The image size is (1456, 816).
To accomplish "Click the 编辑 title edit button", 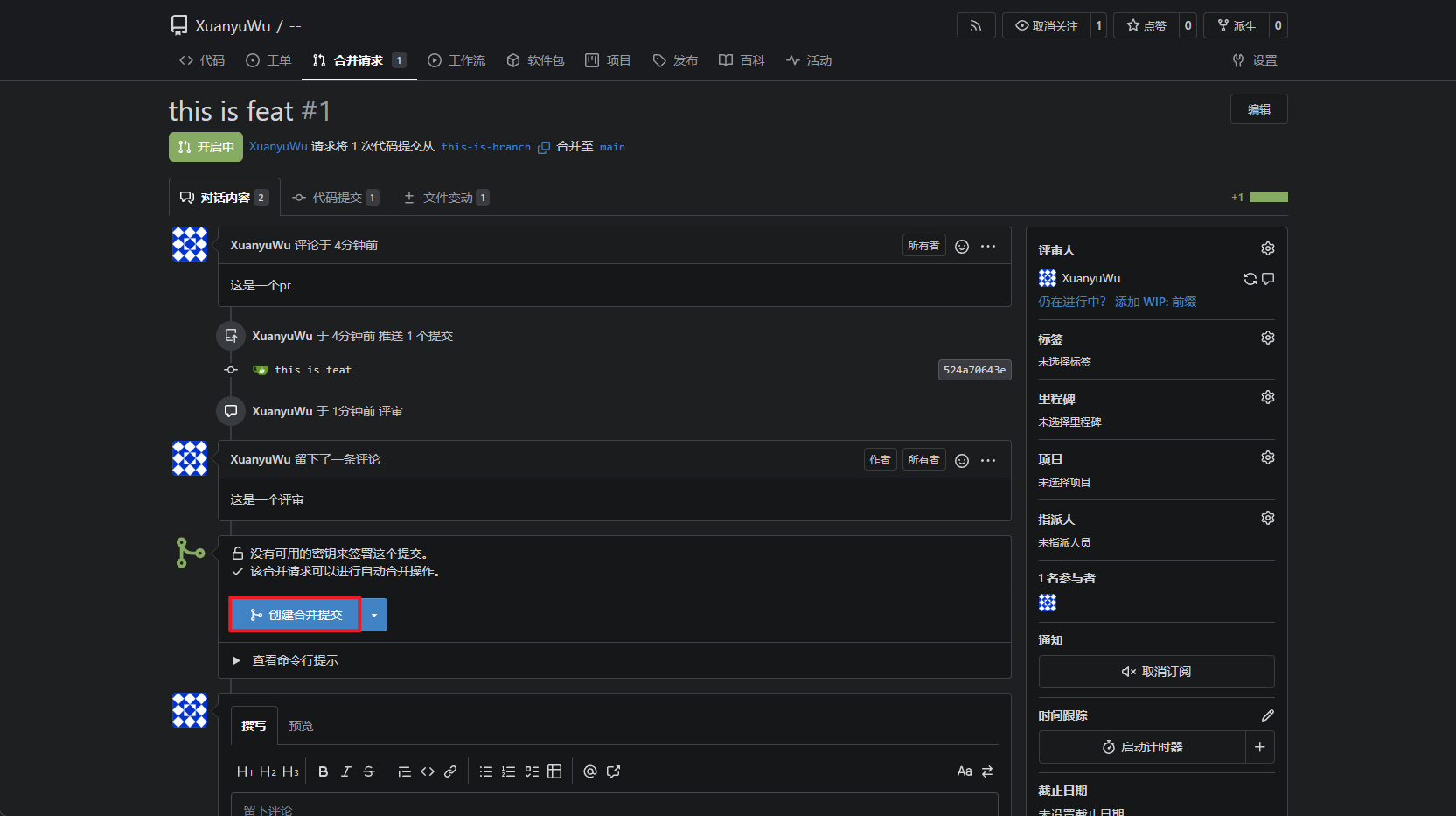I will click(1259, 109).
